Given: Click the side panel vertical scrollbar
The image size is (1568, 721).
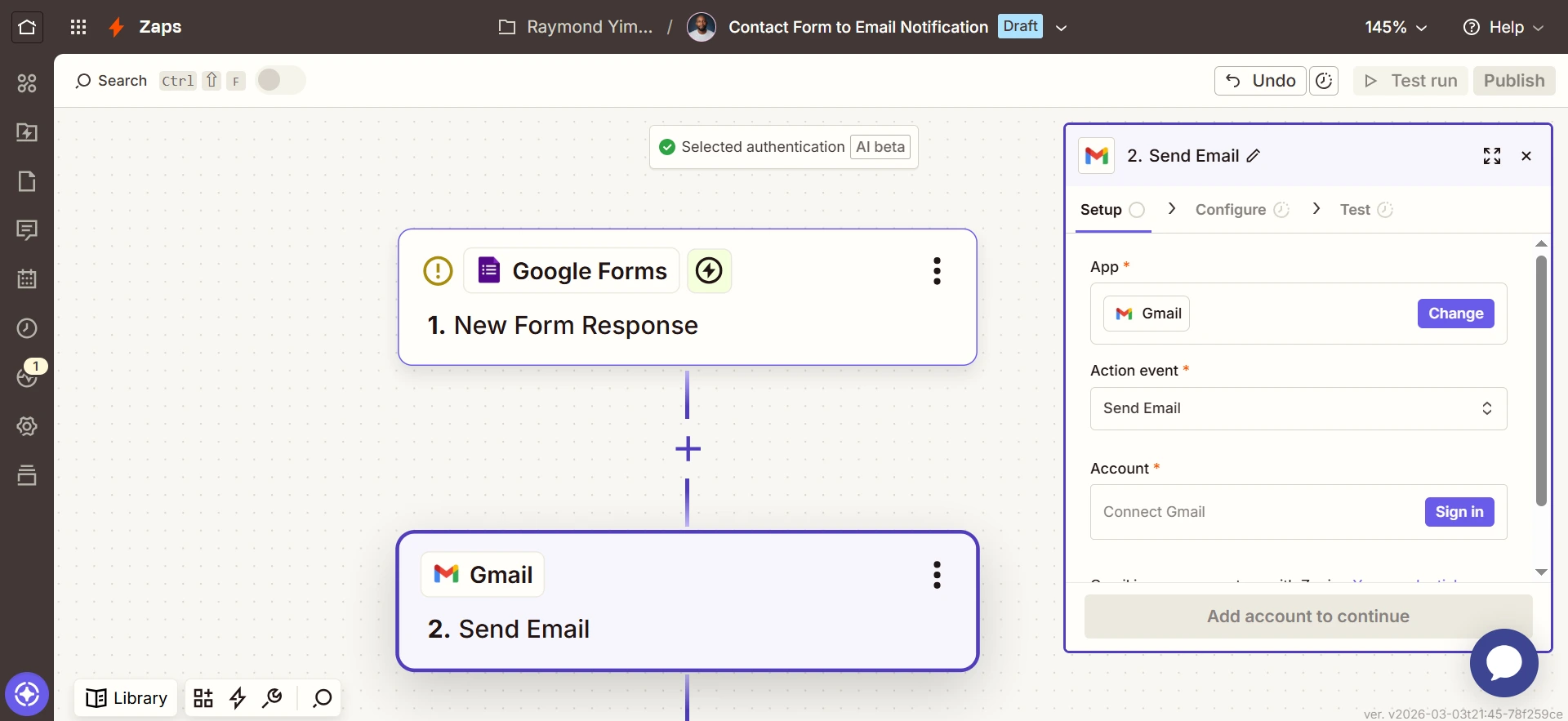Looking at the screenshot, I should point(1541,381).
